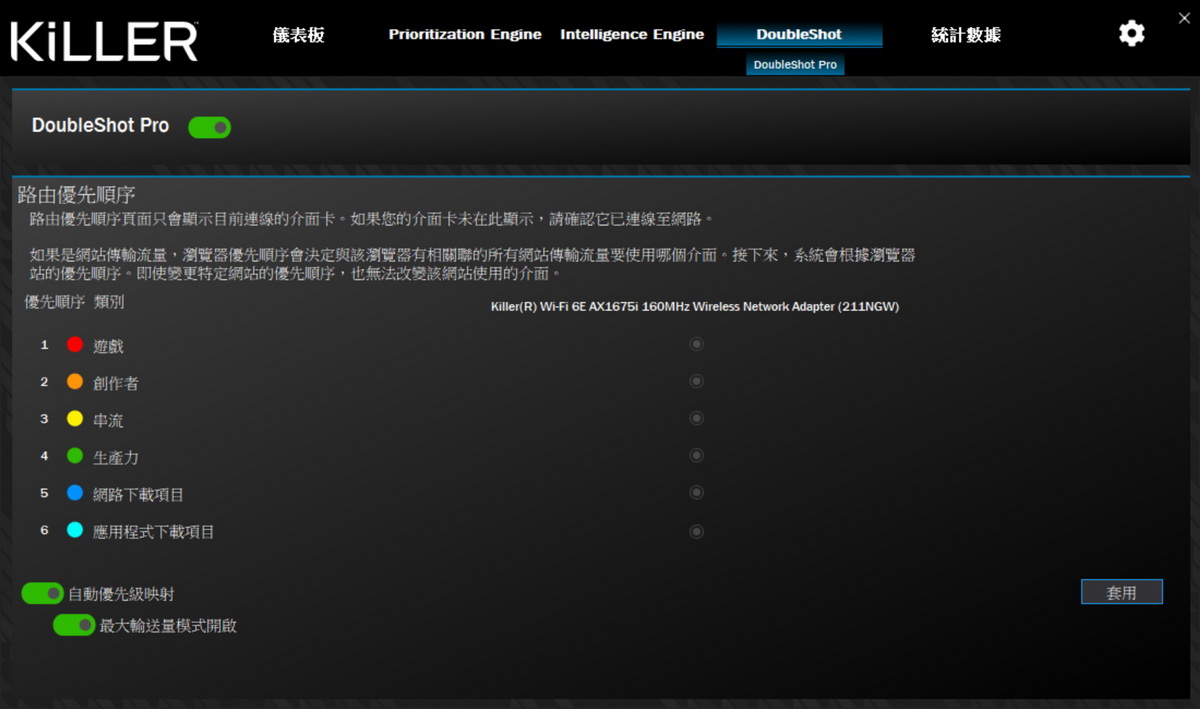The width and height of the screenshot is (1200, 709).
Task: Go to the Intelligence Engine tab
Action: tap(631, 35)
